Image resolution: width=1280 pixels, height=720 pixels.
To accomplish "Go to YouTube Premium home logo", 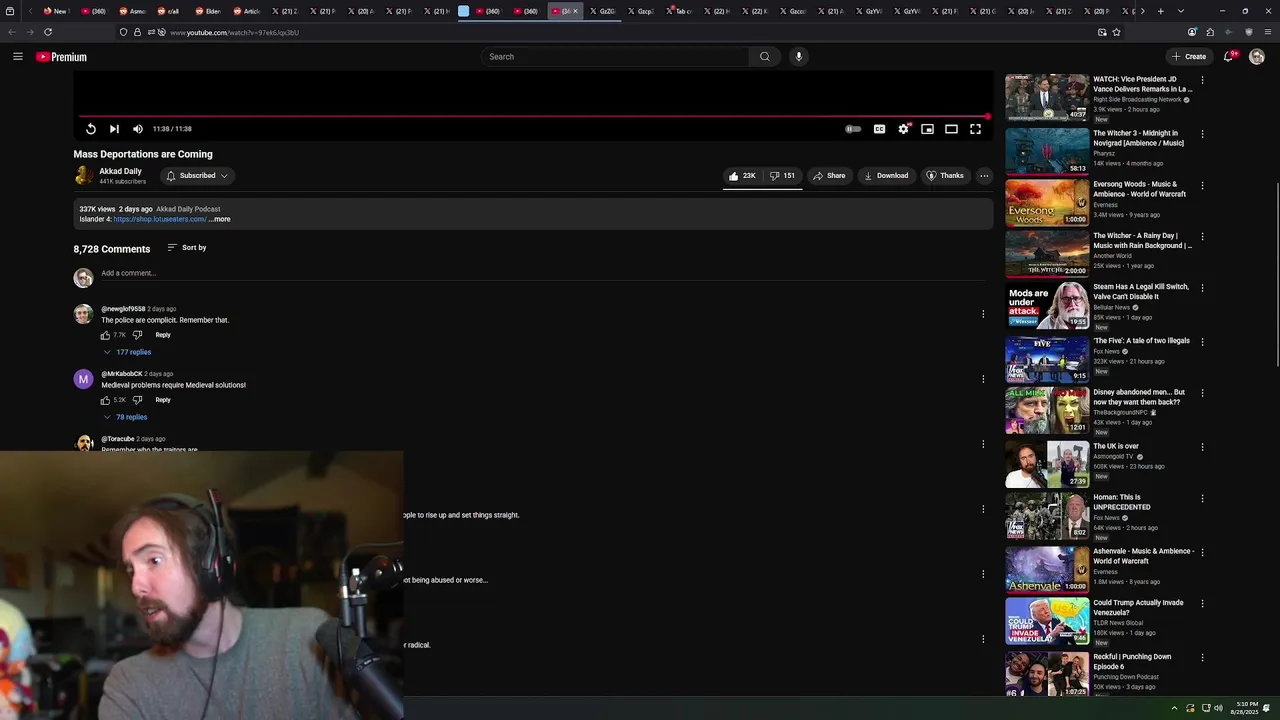I will 61,57.
